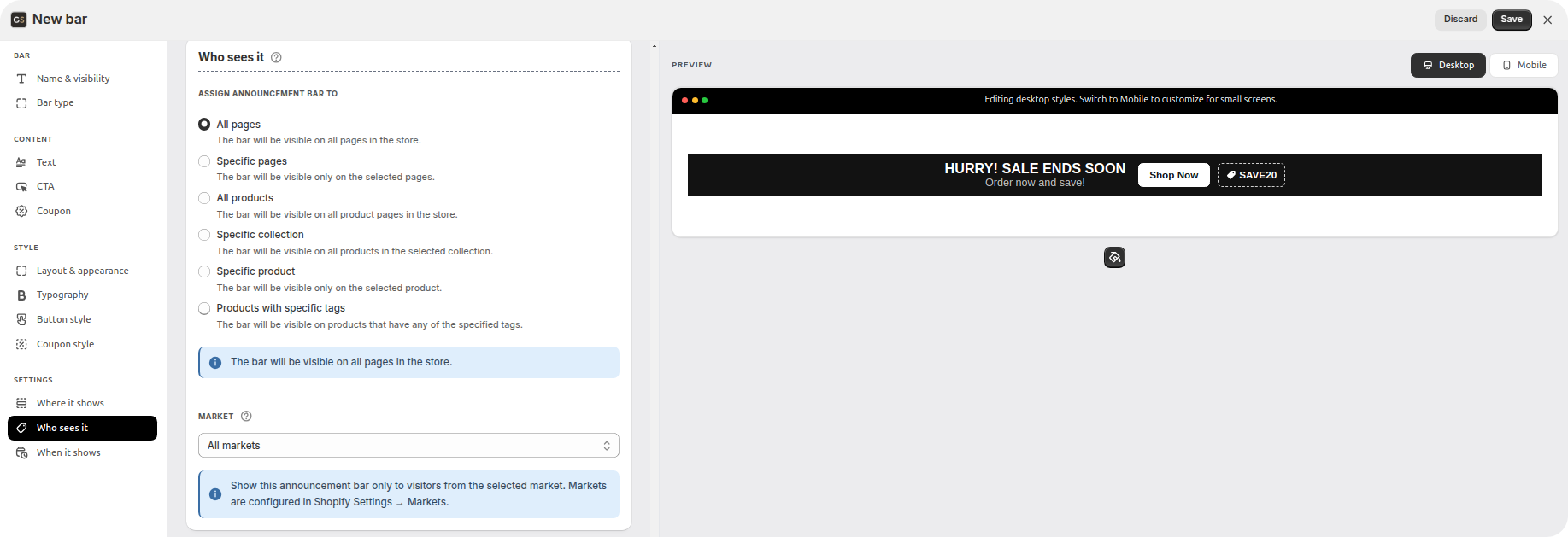Click the 'Editing desktop styles' notice text
The image size is (1568, 537).
[1130, 100]
